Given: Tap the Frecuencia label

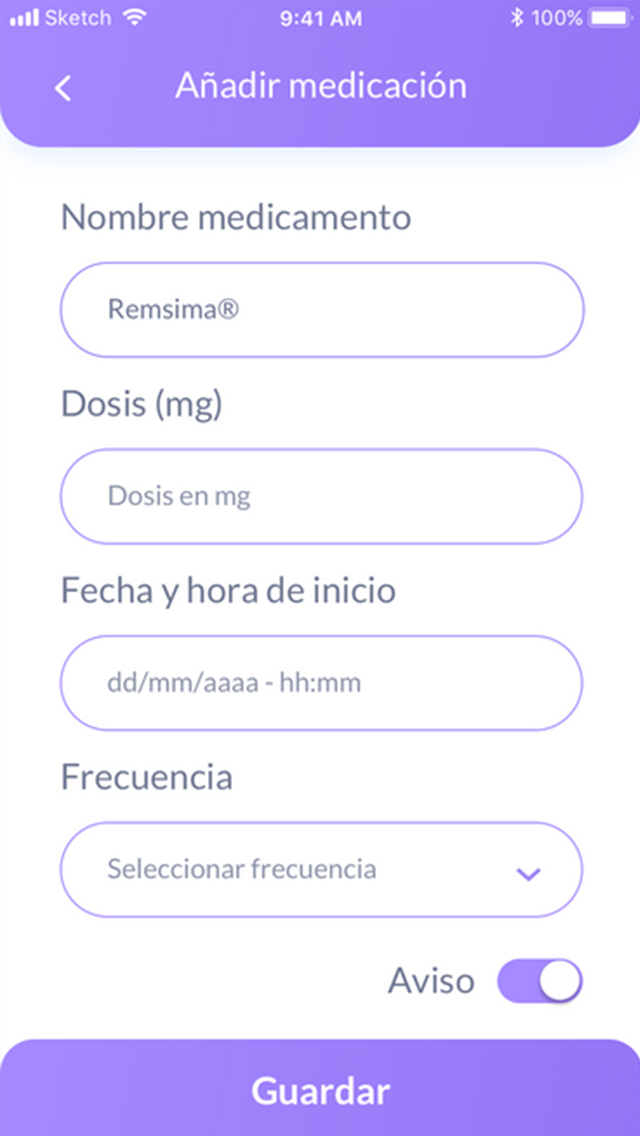Looking at the screenshot, I should click(146, 777).
